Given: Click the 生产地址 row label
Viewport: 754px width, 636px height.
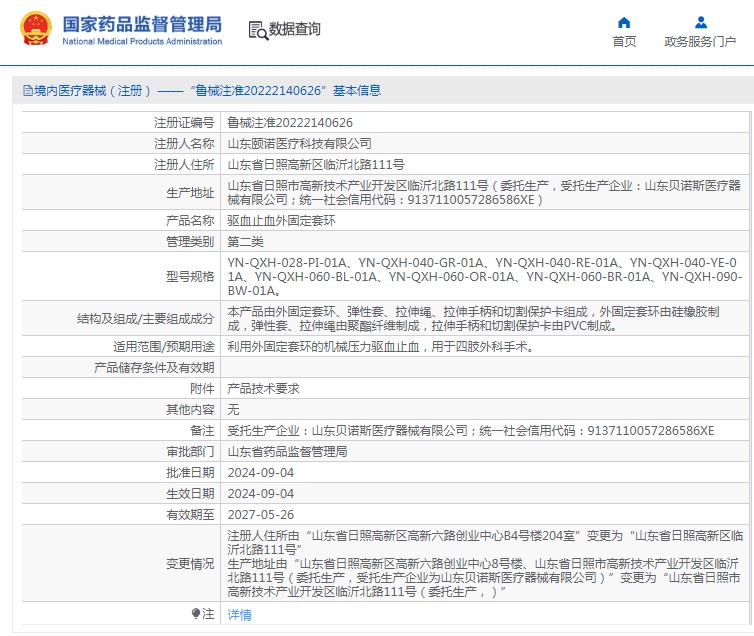Looking at the screenshot, I should [x=190, y=193].
